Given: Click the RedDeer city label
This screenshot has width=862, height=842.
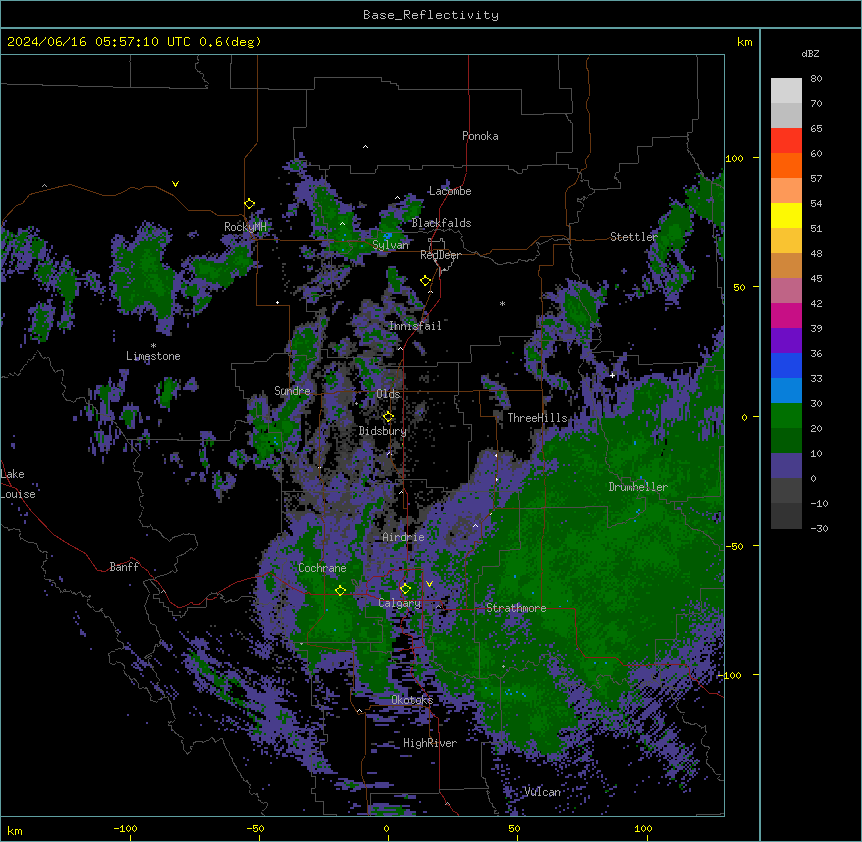Looking at the screenshot, I should point(440,255).
